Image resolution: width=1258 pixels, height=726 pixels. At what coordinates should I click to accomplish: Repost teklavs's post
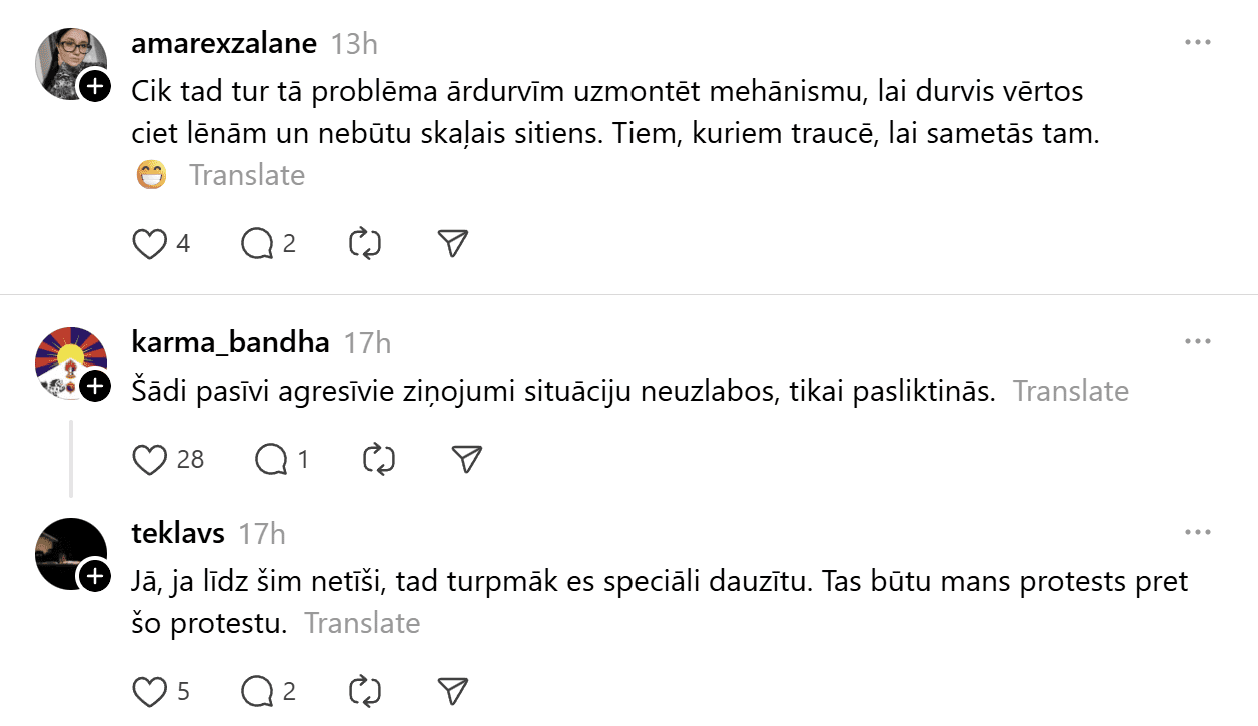(x=365, y=691)
